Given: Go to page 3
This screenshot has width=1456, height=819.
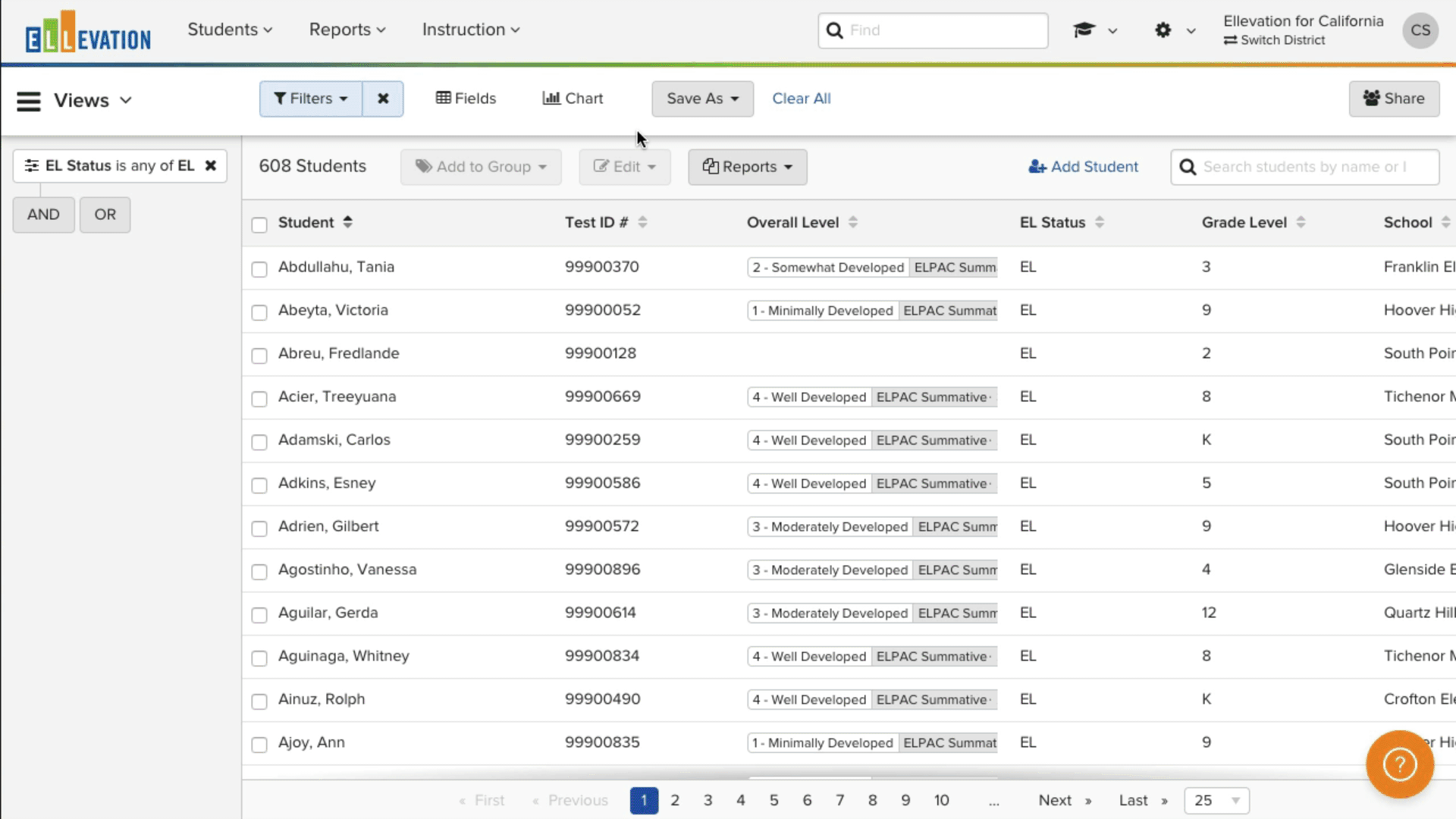Looking at the screenshot, I should tap(708, 800).
